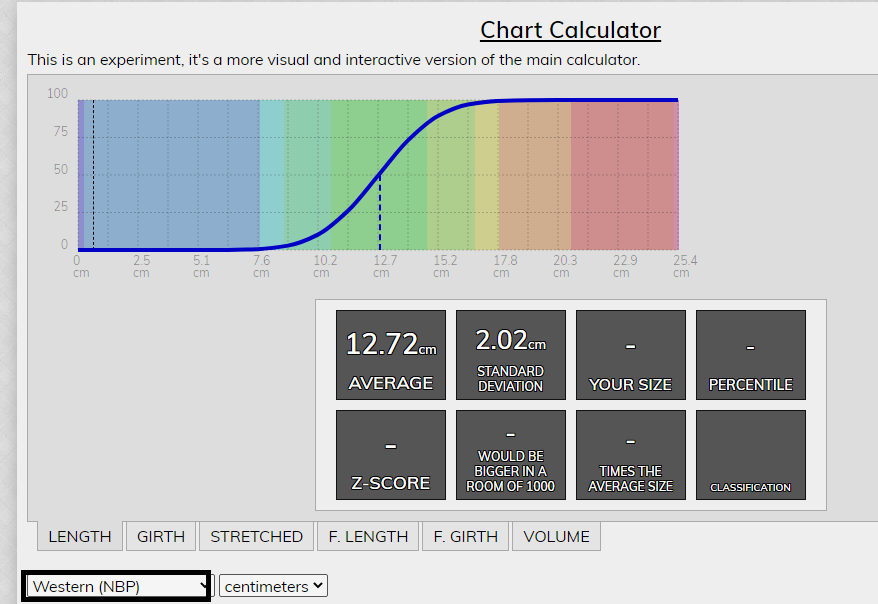Open the Western (NBP) dataset dropdown
Image resolution: width=878 pixels, height=604 pixels.
(x=116, y=587)
